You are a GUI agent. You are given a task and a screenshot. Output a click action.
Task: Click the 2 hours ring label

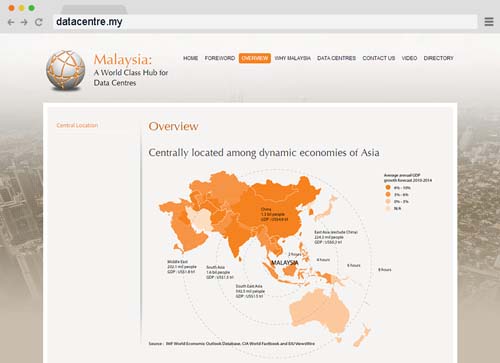pos(294,254)
